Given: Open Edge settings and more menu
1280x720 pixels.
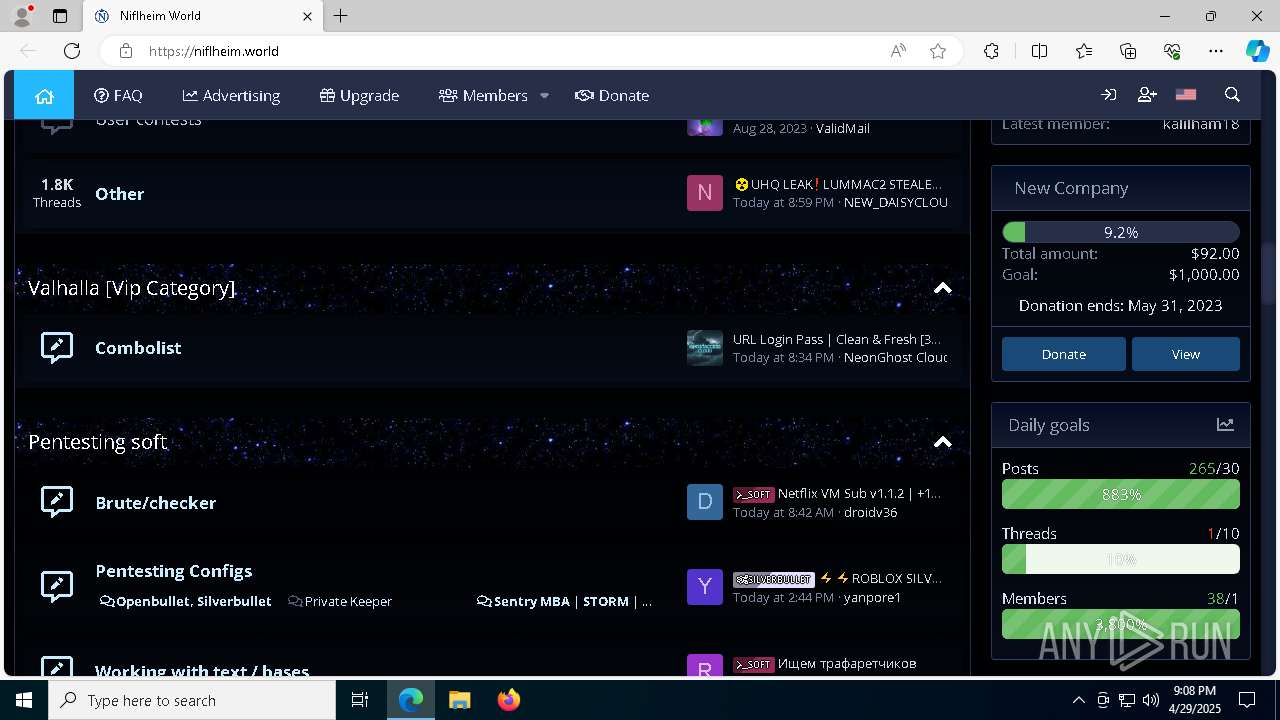Looking at the screenshot, I should (1216, 51).
